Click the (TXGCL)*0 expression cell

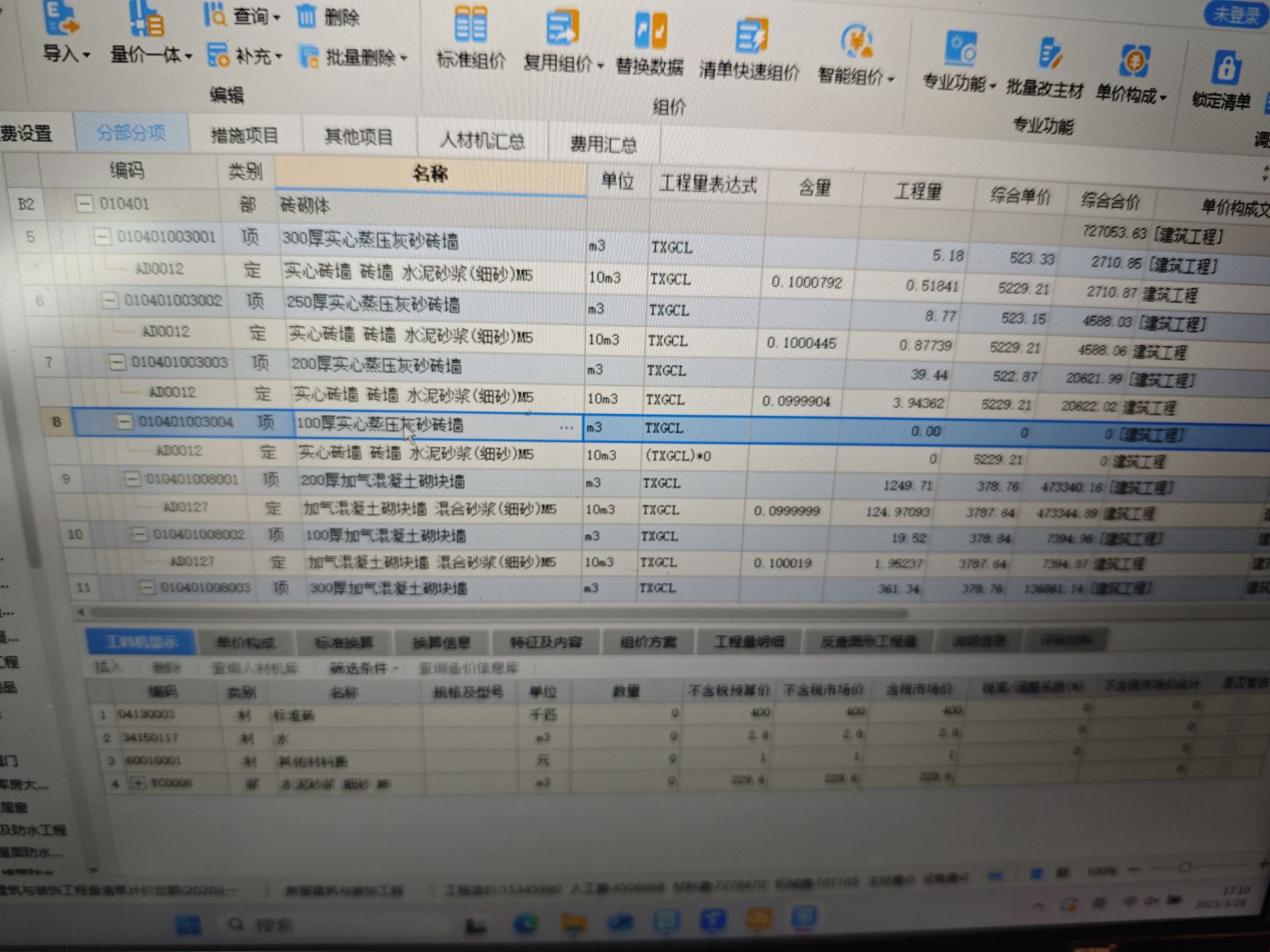[677, 456]
